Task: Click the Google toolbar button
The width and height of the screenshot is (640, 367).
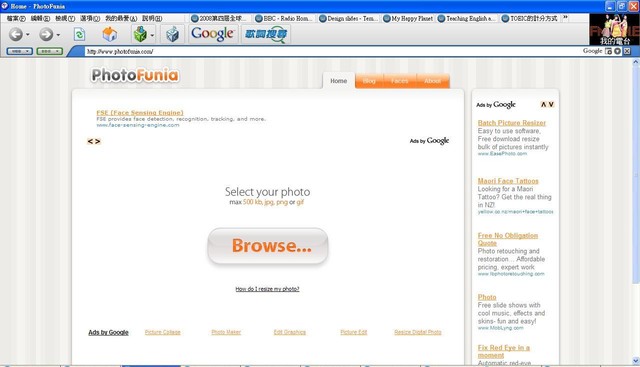Action: tap(212, 33)
